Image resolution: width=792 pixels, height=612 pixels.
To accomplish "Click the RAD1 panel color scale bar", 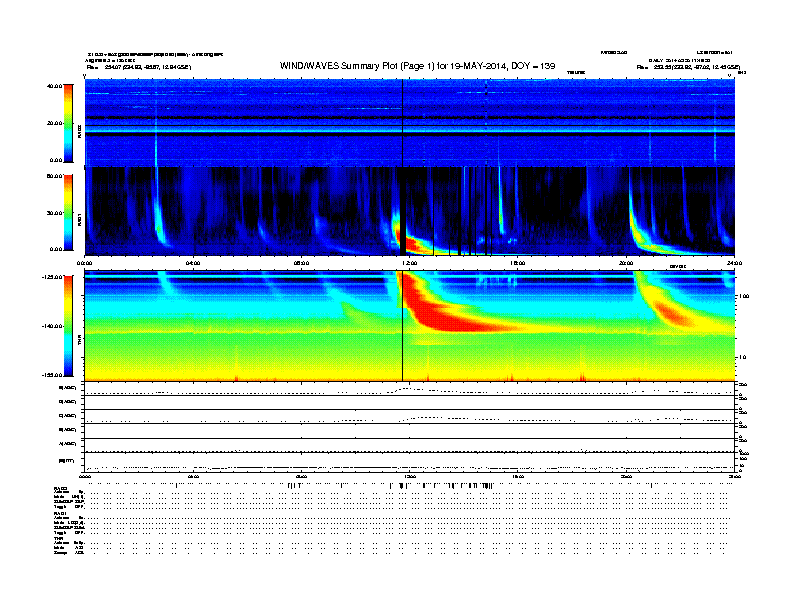I will pos(68,213).
